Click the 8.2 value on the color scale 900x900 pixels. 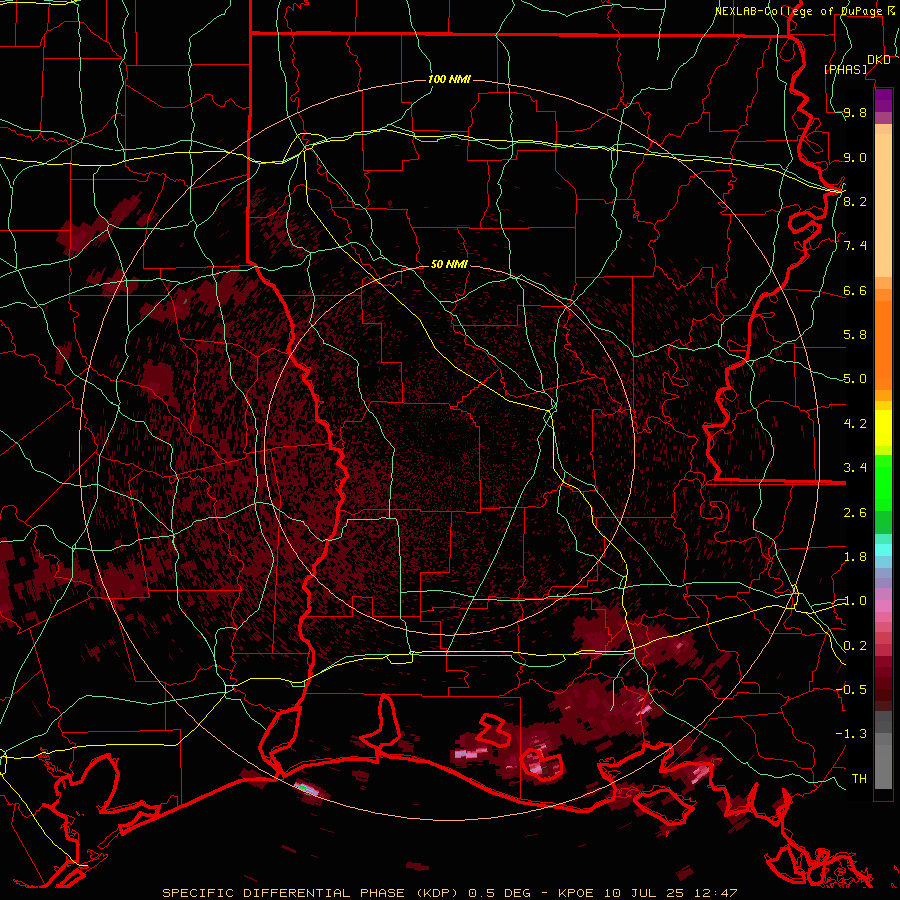[855, 201]
